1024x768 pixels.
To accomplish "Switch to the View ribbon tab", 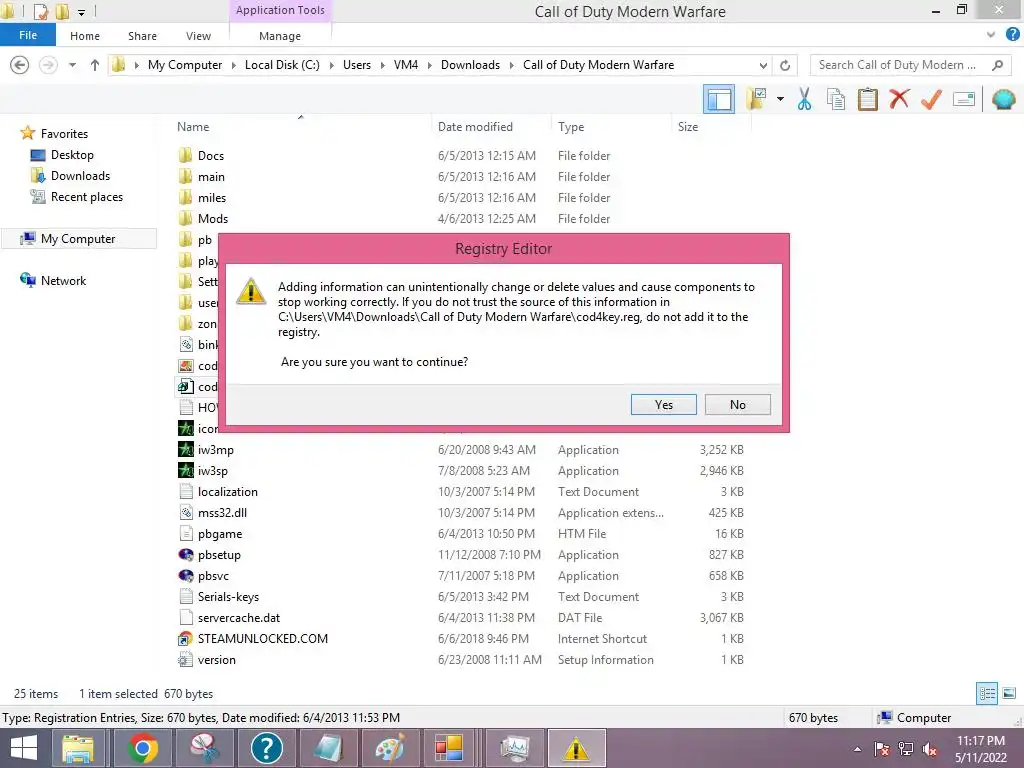I will [x=198, y=36].
